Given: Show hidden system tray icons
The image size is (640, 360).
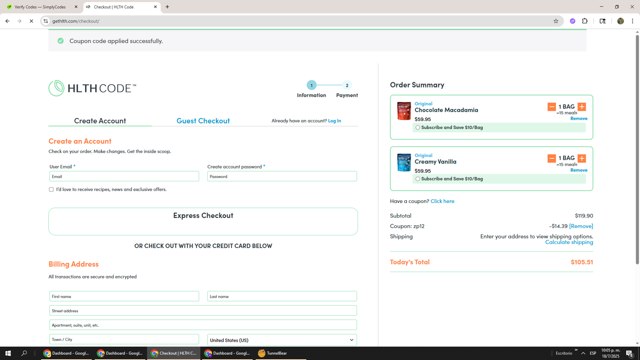Looking at the screenshot, I should [583, 353].
